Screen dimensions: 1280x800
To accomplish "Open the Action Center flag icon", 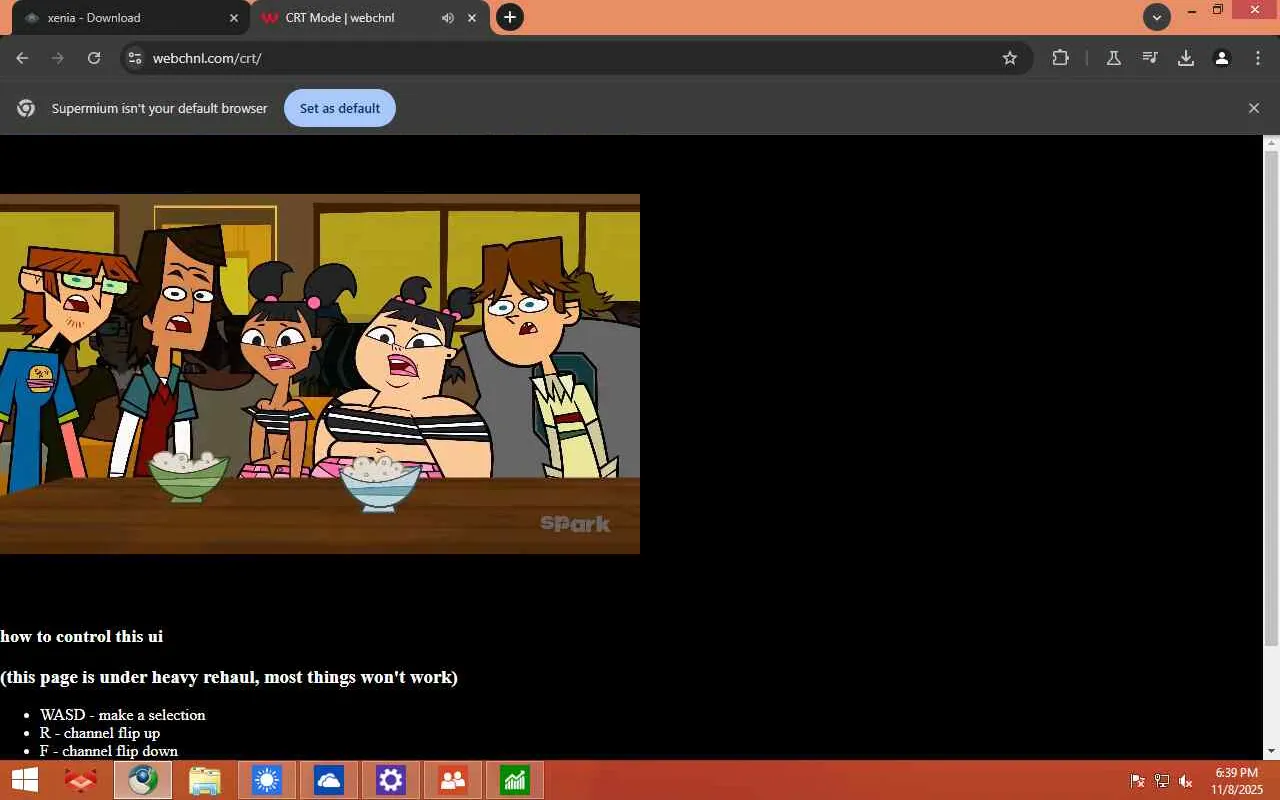I will (1138, 781).
